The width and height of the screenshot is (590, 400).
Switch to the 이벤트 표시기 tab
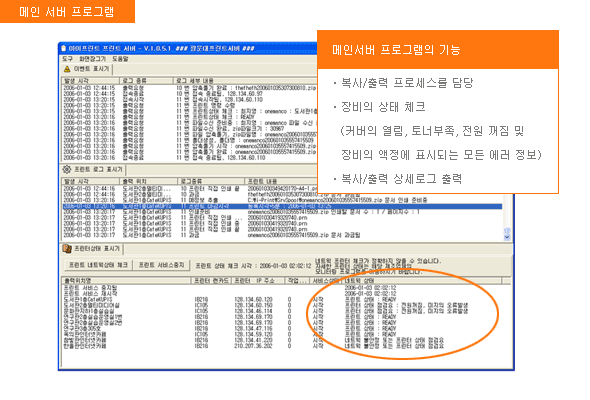87,69
